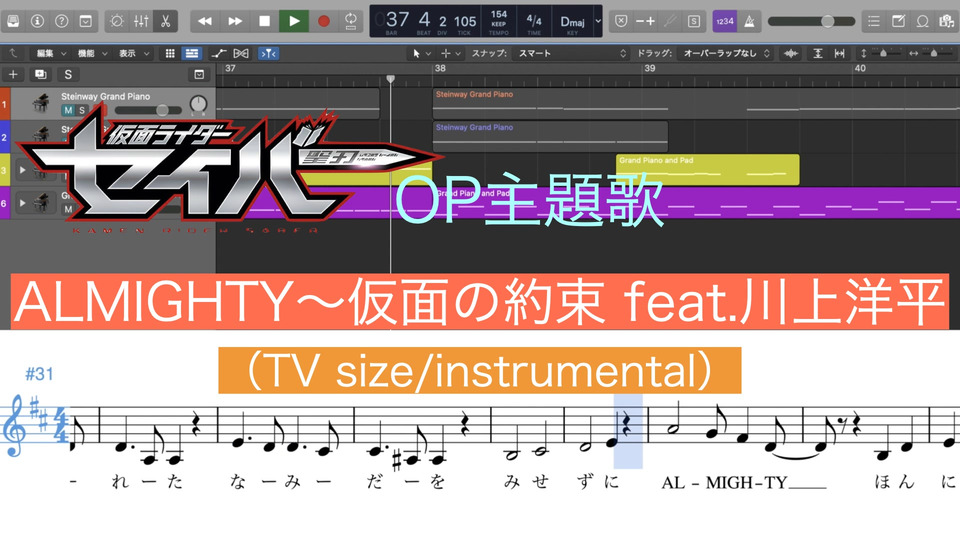
Task: Open the 表示 (View) menu
Action: (x=133, y=53)
